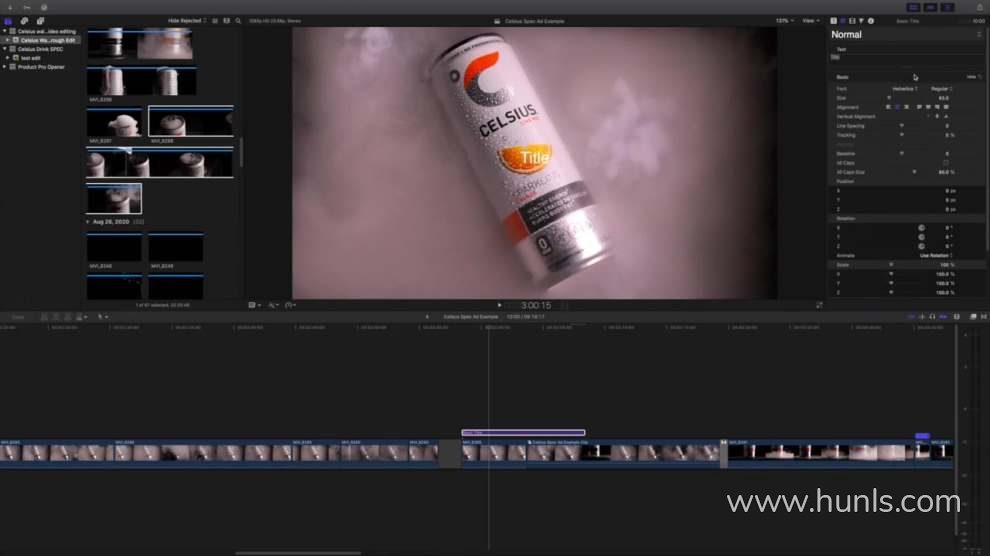Viewport: 990px width, 556px height.
Task: Set vertical alignment to bottom
Action: point(946,117)
